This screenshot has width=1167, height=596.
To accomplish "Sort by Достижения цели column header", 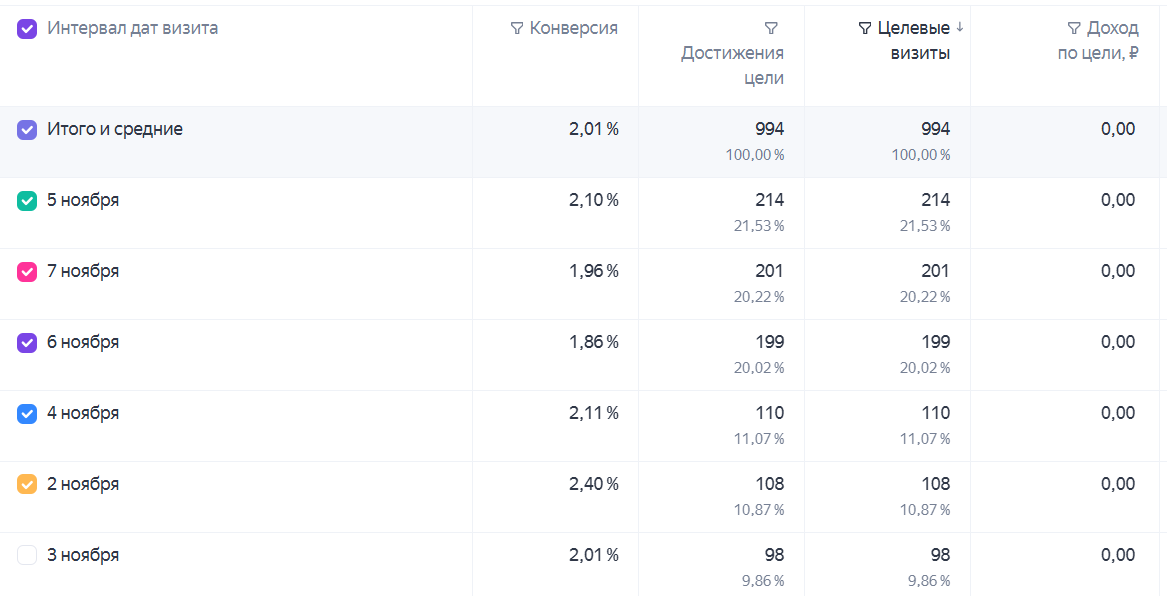I will pos(732,65).
